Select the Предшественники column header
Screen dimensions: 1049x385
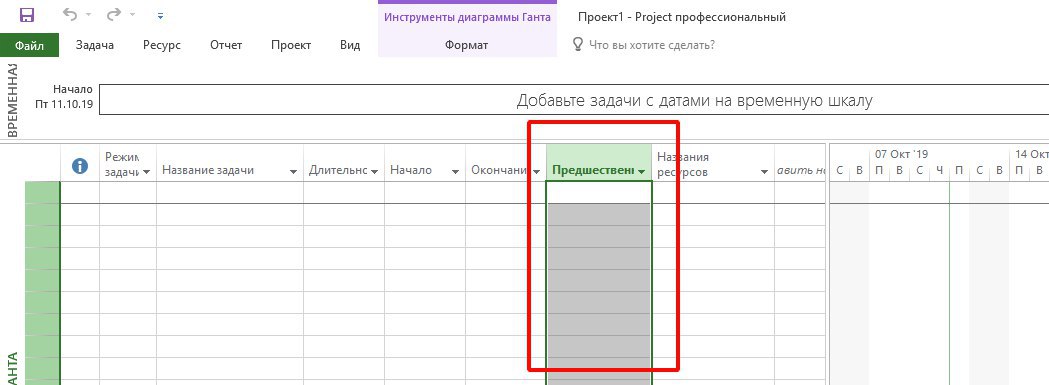(599, 163)
